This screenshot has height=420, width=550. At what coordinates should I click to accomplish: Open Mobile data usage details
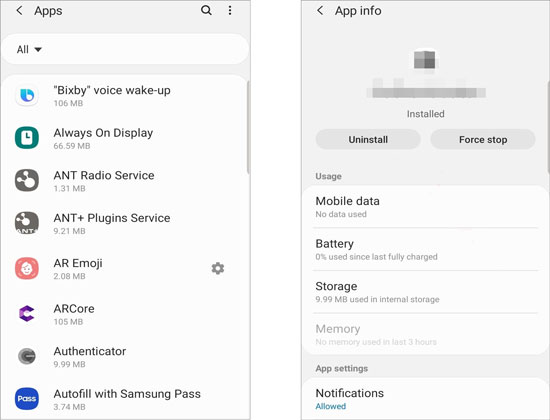coord(425,207)
